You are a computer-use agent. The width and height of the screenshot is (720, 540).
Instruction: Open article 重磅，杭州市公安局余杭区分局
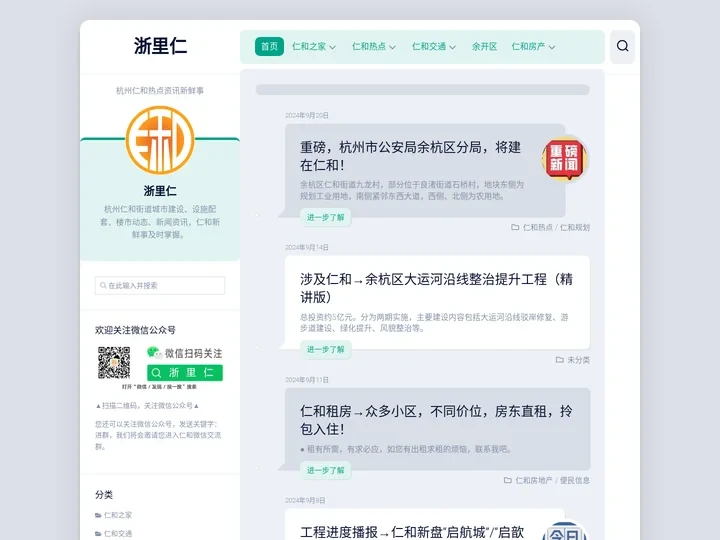coord(411,156)
